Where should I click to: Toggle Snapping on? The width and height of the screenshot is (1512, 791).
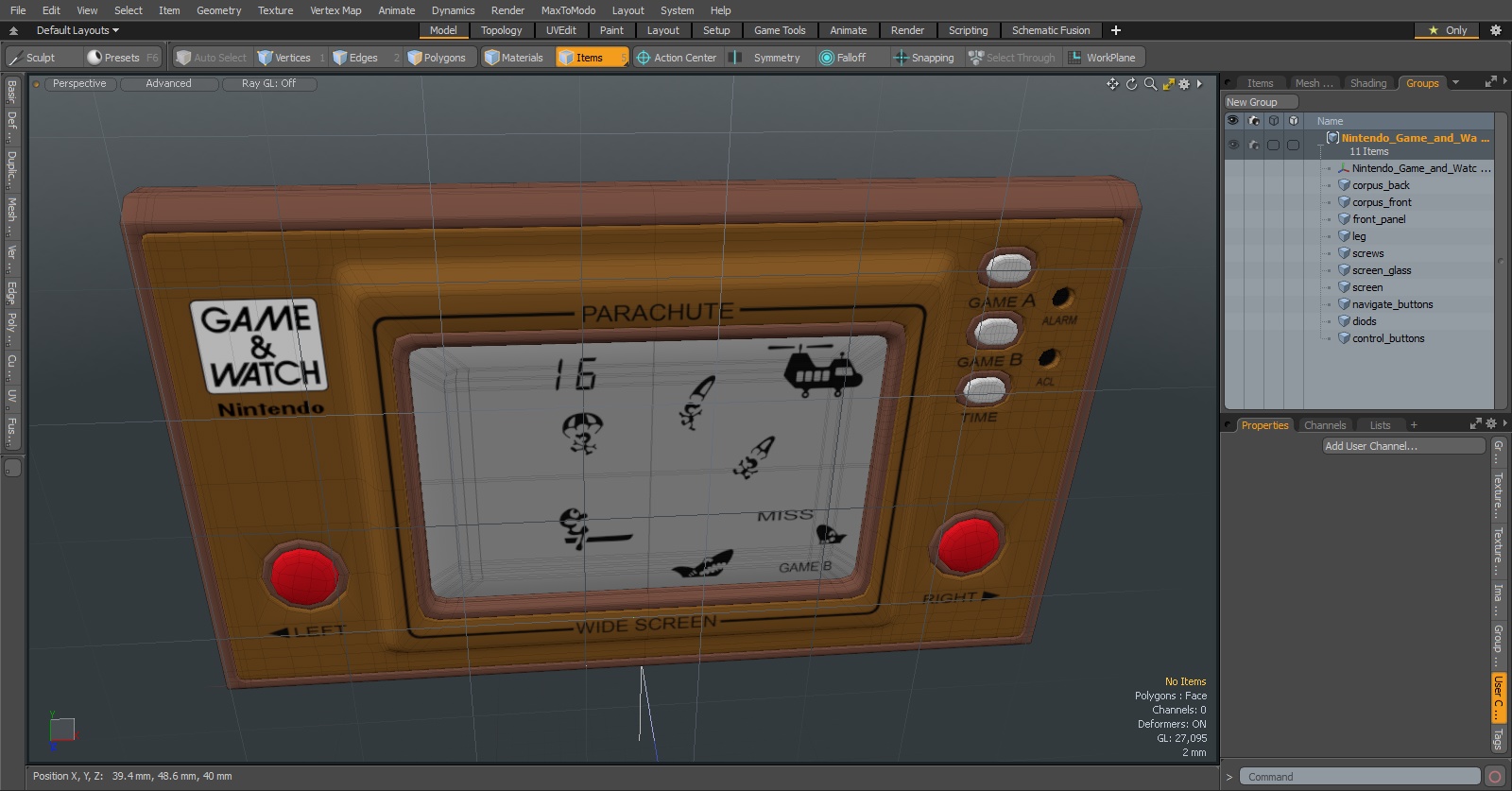(x=924, y=58)
